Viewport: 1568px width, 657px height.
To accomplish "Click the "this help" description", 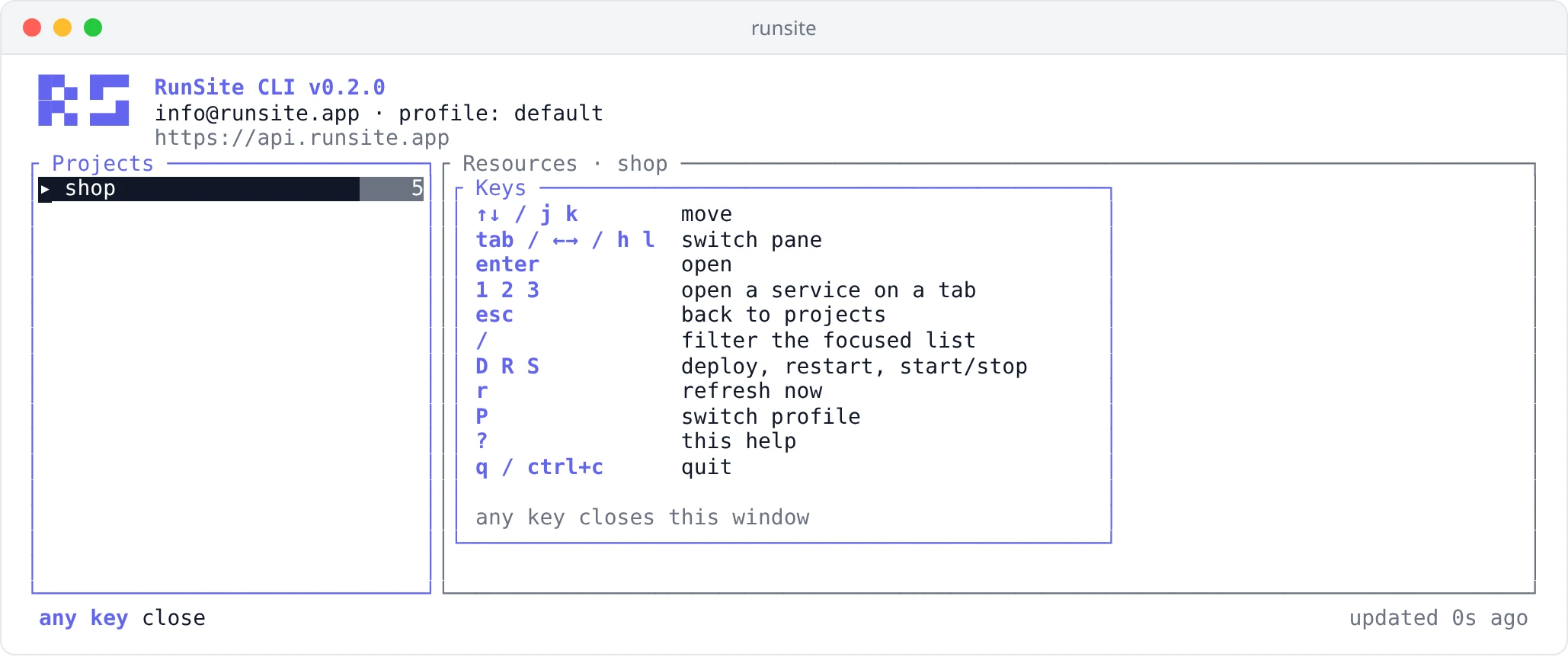I will coord(738,441).
